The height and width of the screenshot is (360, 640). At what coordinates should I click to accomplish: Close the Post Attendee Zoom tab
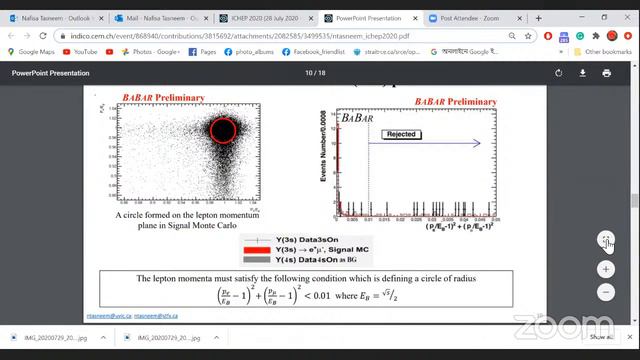click(x=520, y=18)
